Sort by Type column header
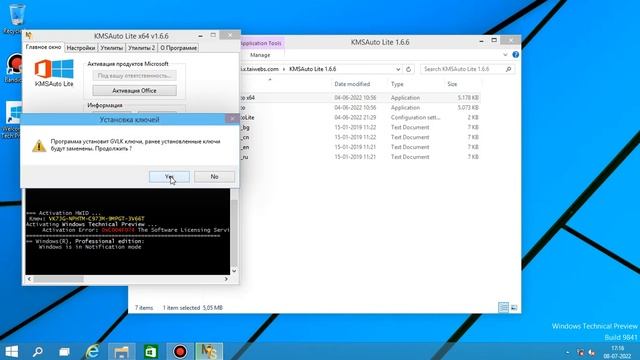 tap(397, 84)
